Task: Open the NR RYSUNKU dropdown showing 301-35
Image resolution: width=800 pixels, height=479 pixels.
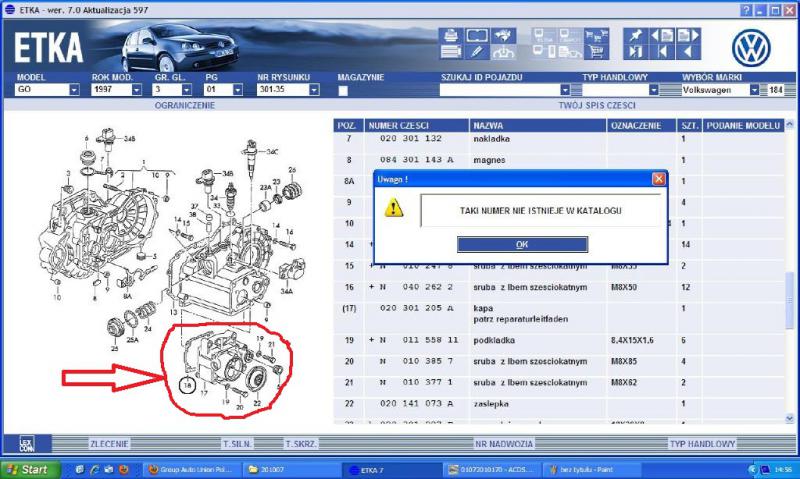Action: (x=314, y=90)
